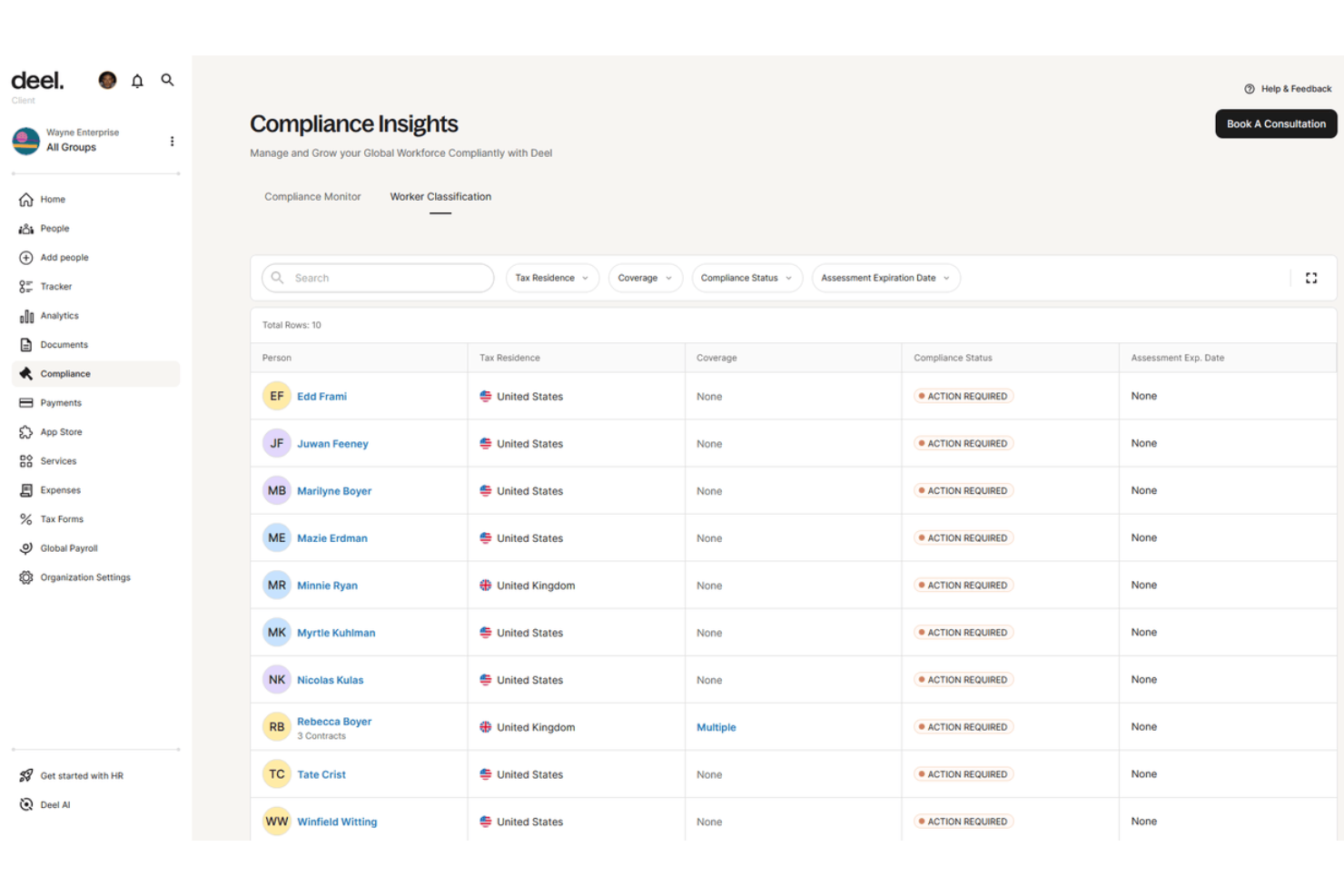
Task: Click the Documents icon in sidebar
Action: (26, 345)
